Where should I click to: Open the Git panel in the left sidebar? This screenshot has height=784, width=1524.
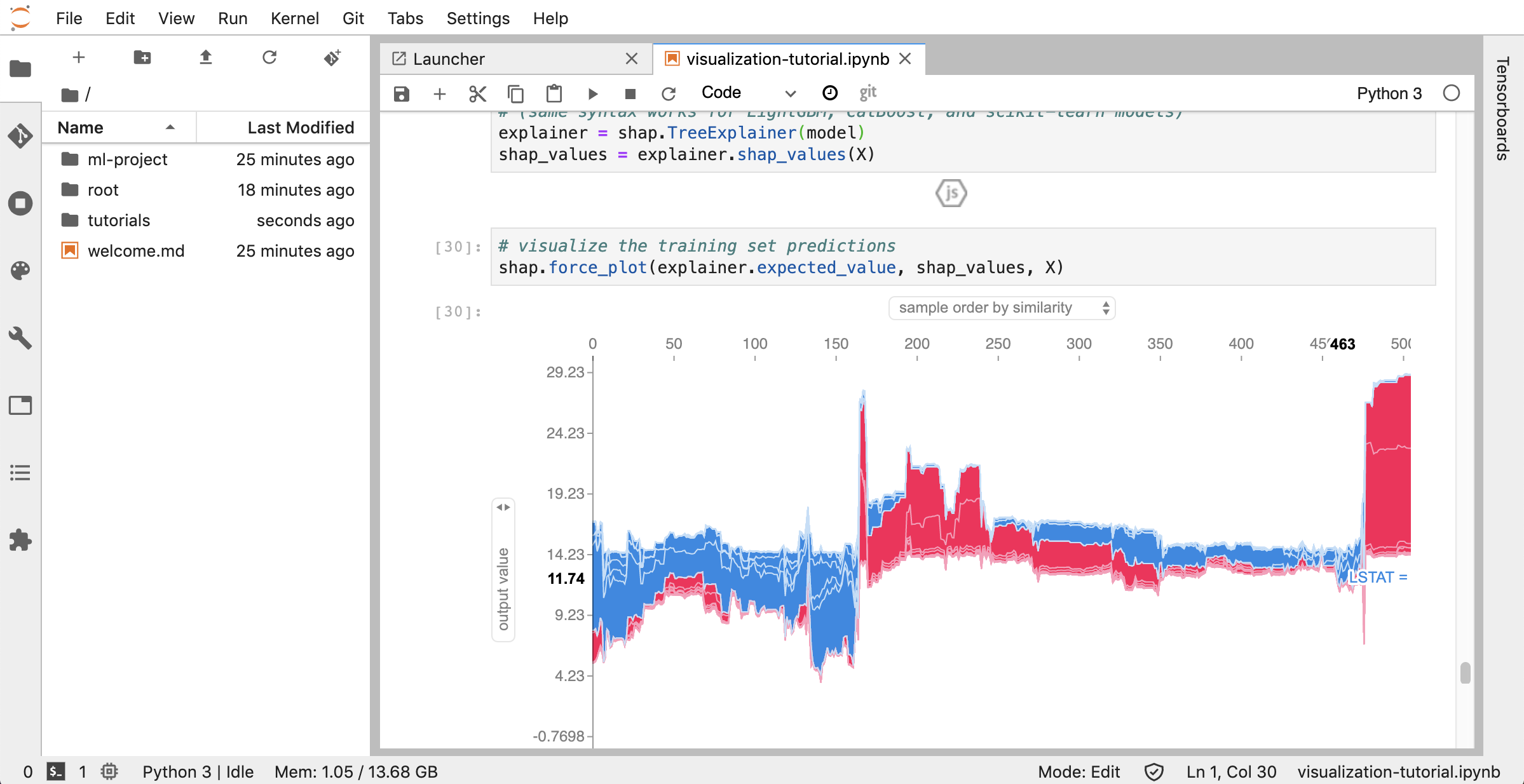pyautogui.click(x=20, y=136)
